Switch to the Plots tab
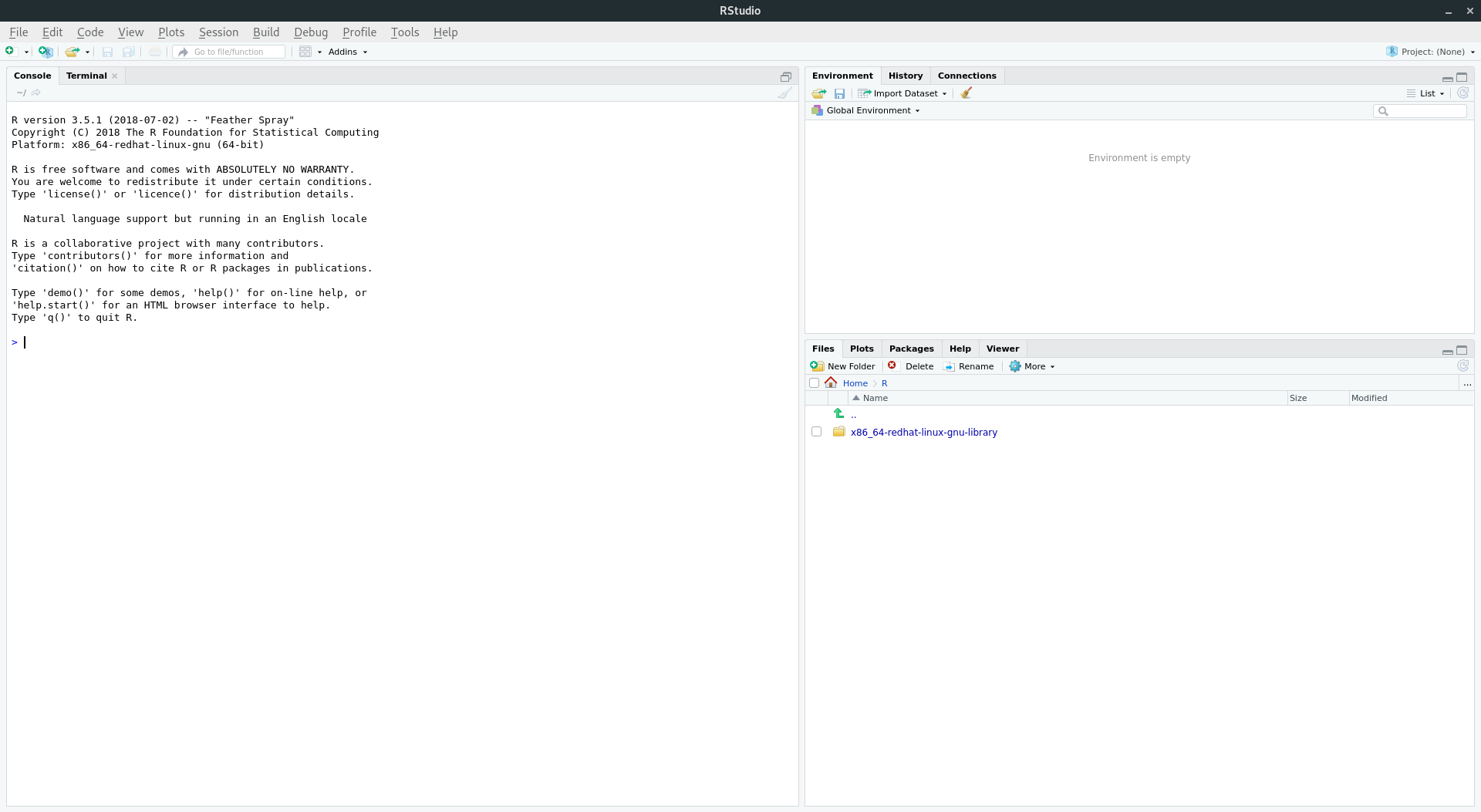1481x812 pixels. [862, 349]
